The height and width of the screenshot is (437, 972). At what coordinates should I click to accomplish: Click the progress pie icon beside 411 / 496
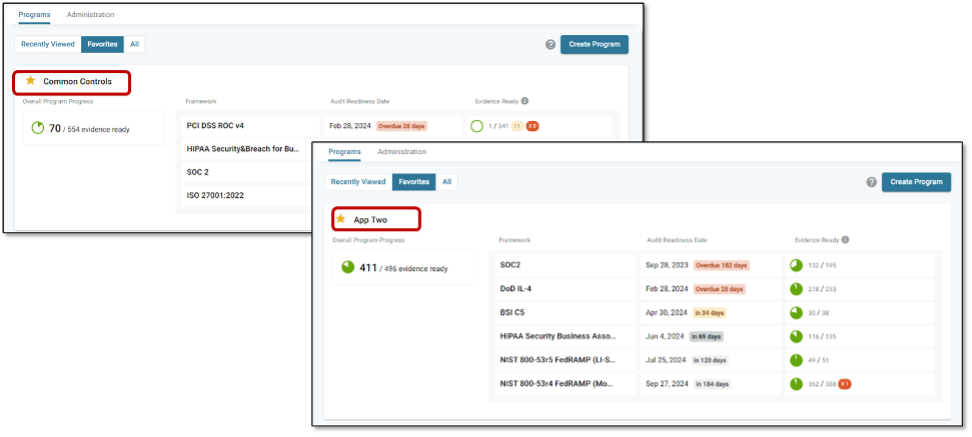347,267
